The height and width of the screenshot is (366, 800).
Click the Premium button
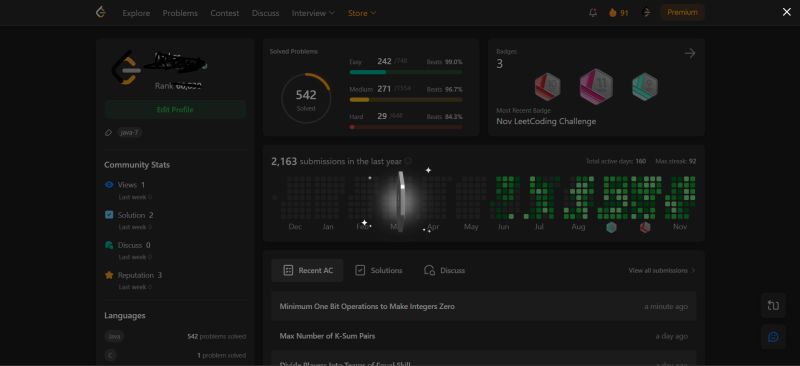pyautogui.click(x=682, y=12)
